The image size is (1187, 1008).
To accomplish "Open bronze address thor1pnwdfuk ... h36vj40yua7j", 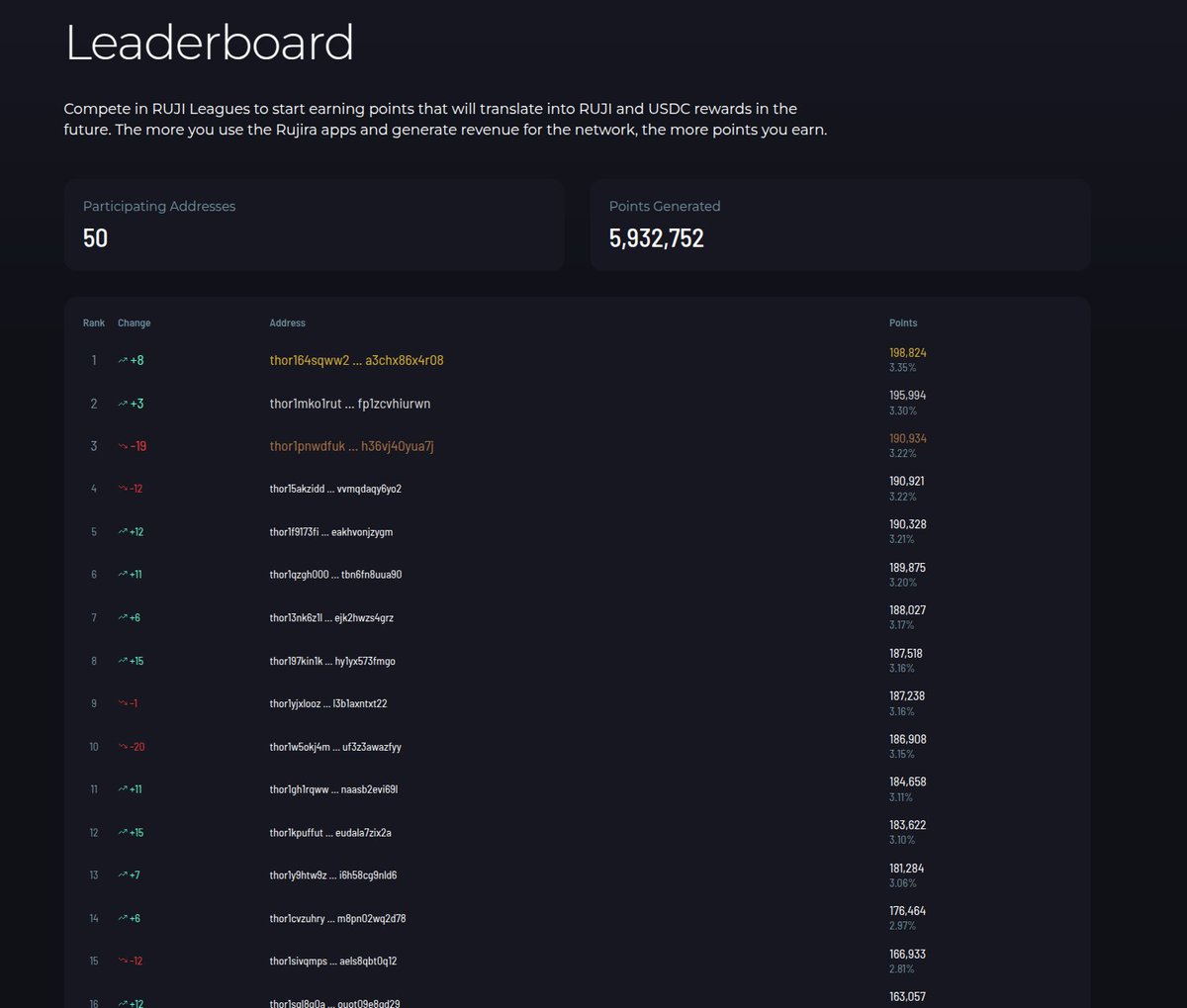I will point(351,446).
